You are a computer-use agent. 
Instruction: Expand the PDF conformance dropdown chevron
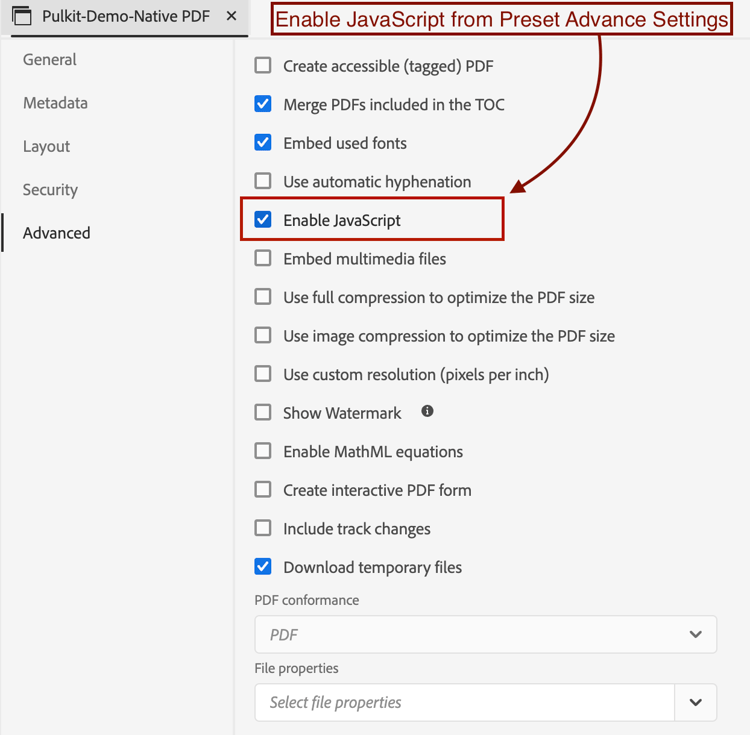click(695, 634)
